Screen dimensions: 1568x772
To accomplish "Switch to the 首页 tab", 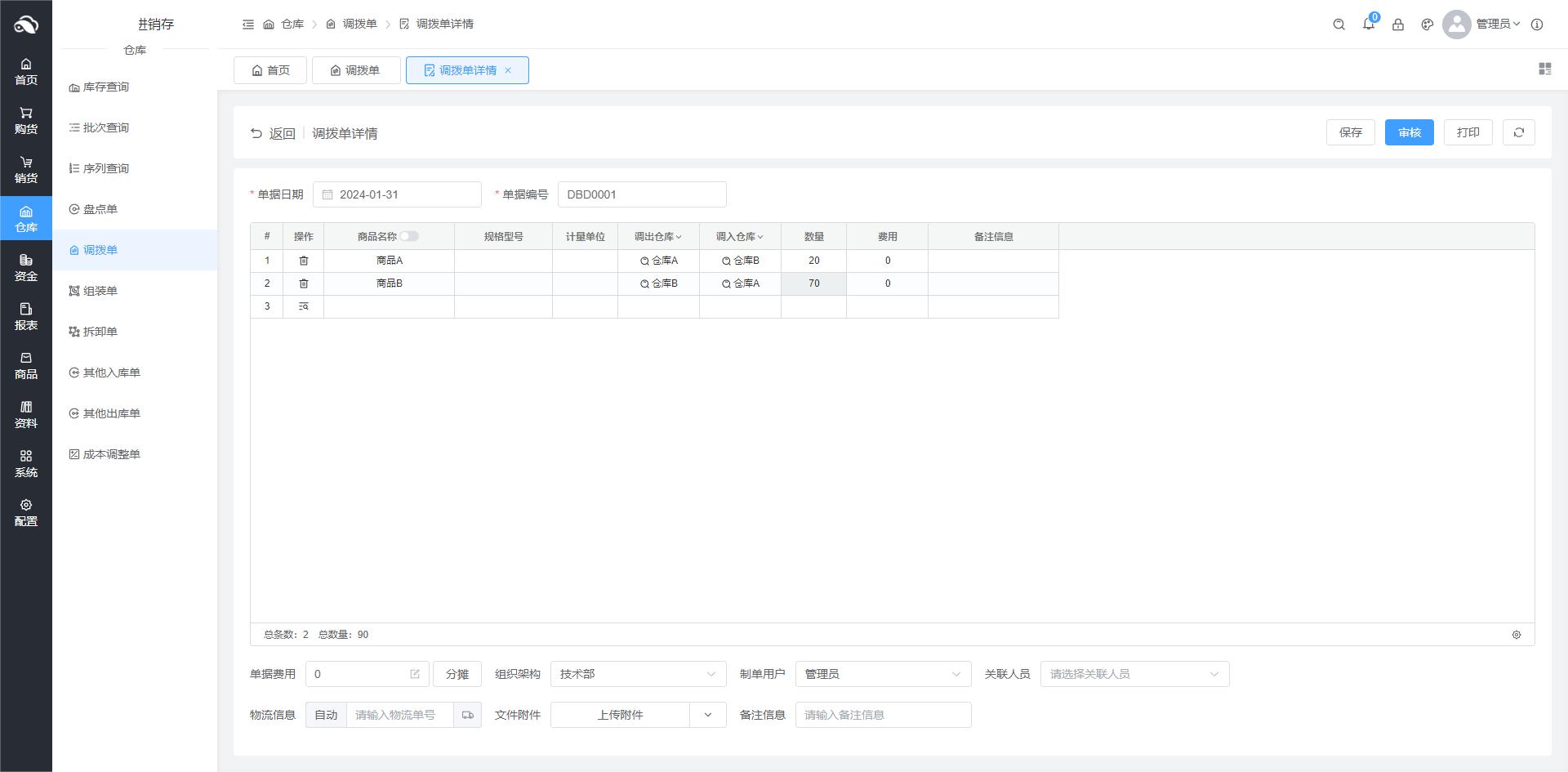I will 270,70.
